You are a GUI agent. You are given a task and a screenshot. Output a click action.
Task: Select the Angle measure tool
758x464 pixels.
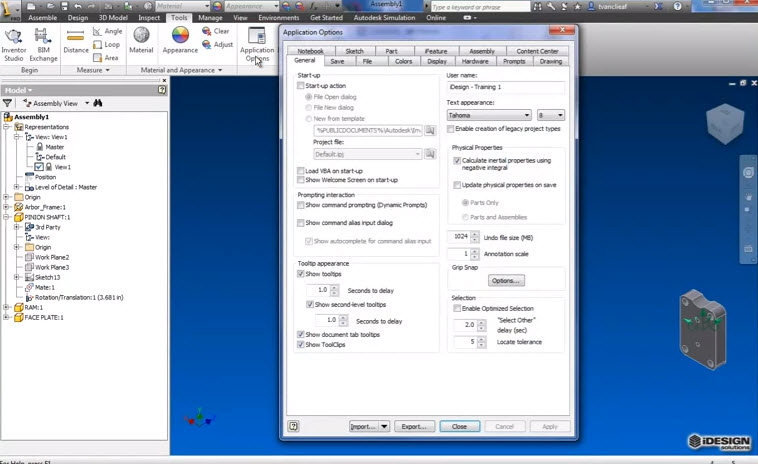pos(107,31)
